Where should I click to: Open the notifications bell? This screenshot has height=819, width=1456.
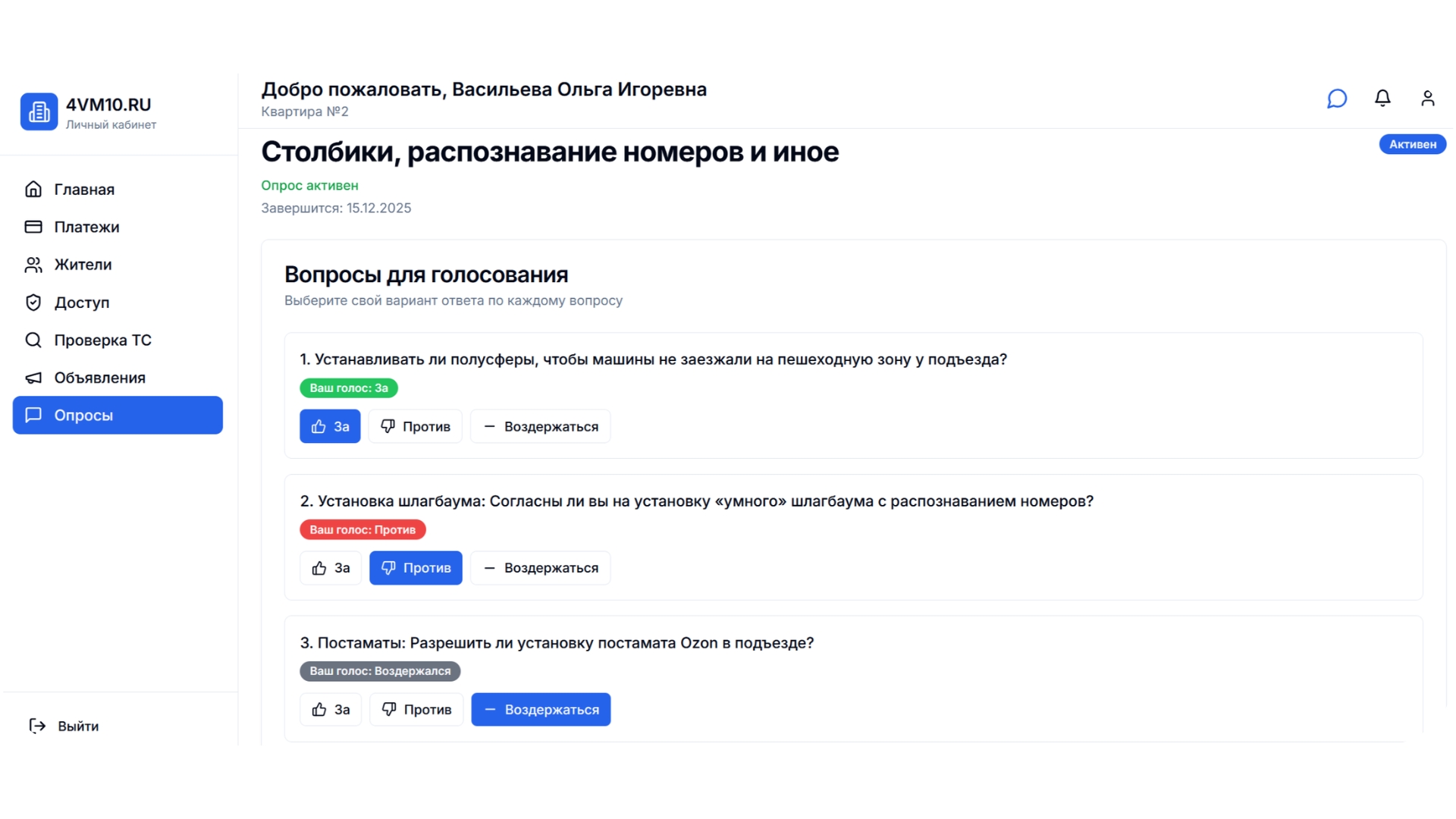[1382, 99]
